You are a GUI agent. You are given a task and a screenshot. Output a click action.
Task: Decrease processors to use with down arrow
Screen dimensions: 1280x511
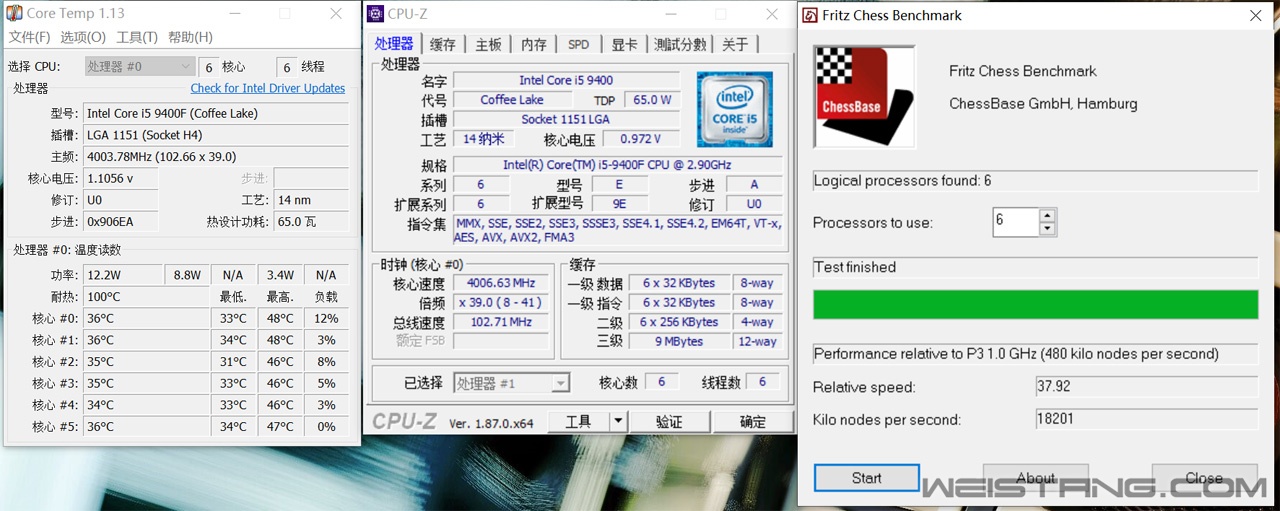pos(1047,229)
